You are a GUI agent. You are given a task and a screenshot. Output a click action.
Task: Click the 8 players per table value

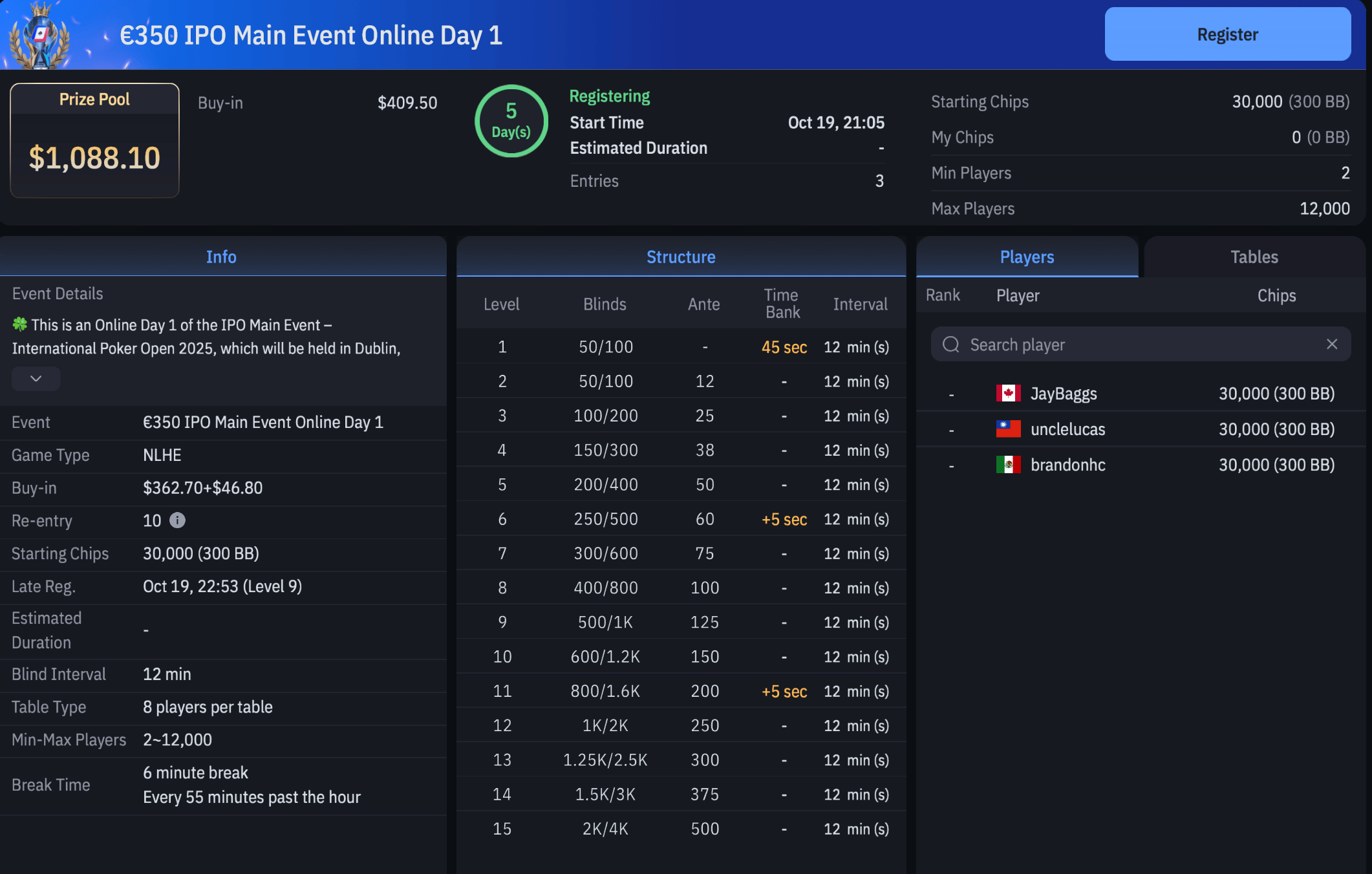click(x=208, y=707)
